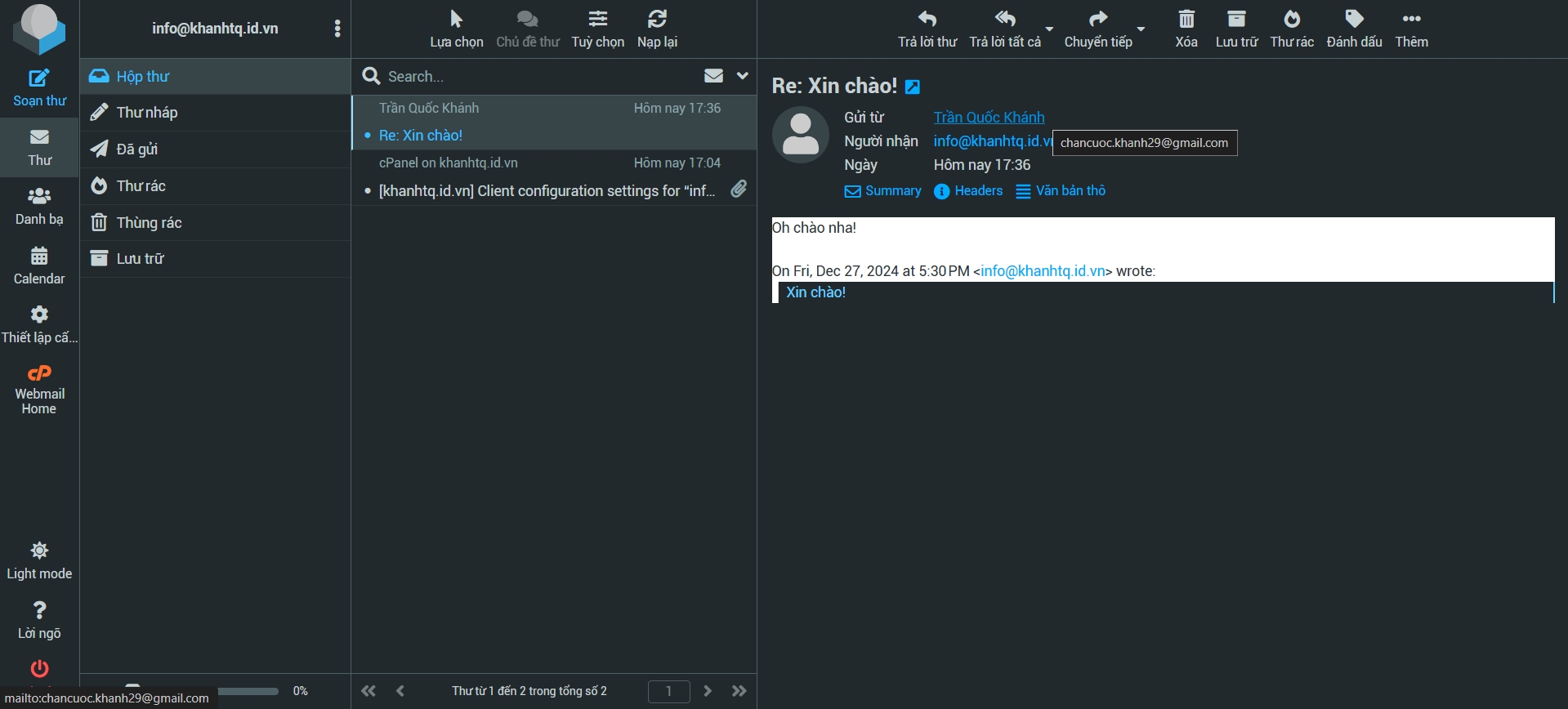The height and width of the screenshot is (709, 1568).
Task: Open the Thư nháp drafts folder
Action: pyautogui.click(x=147, y=113)
